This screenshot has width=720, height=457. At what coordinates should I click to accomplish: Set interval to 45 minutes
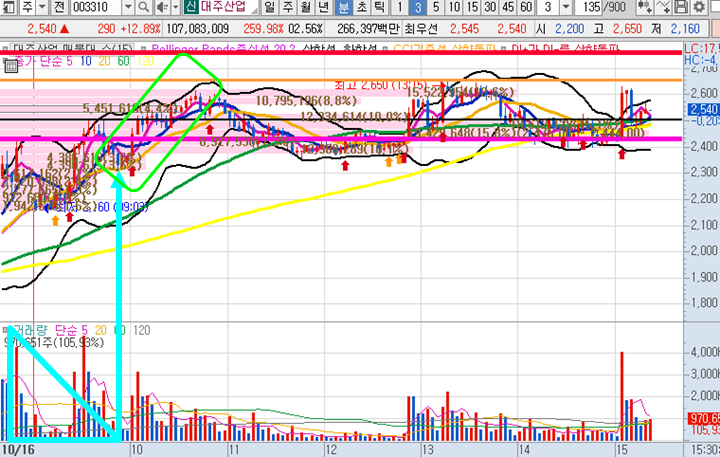[508, 7]
